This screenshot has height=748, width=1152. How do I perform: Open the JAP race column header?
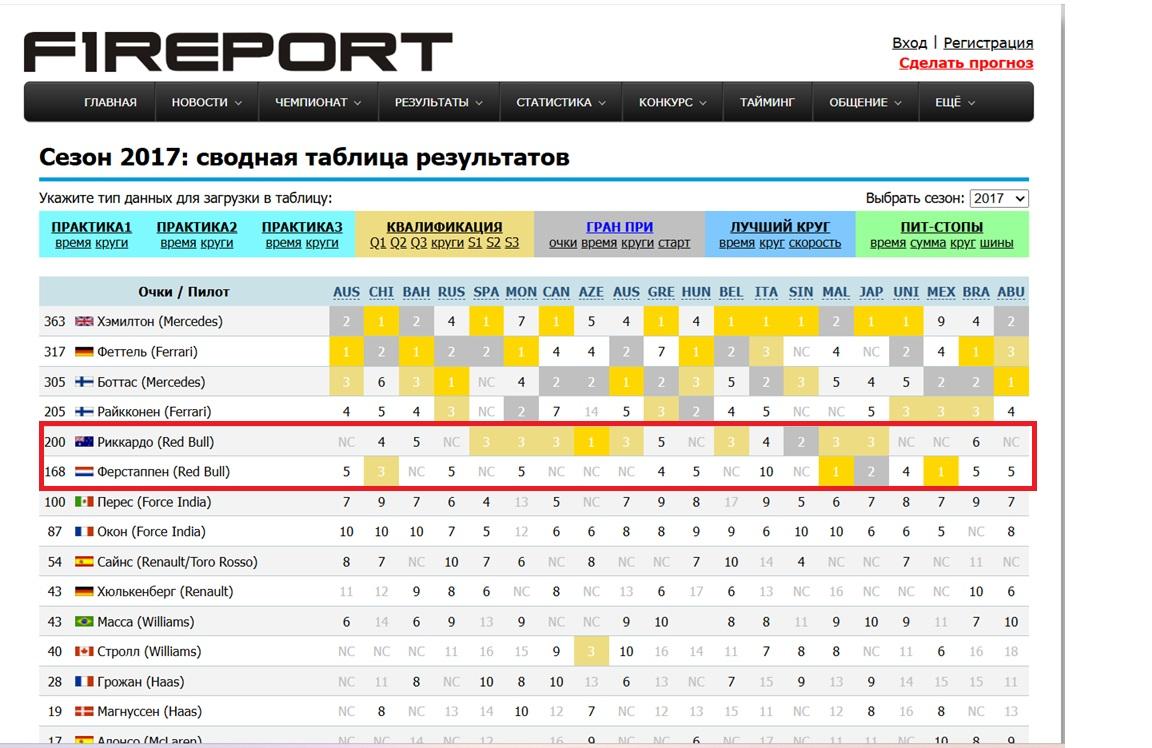(871, 292)
